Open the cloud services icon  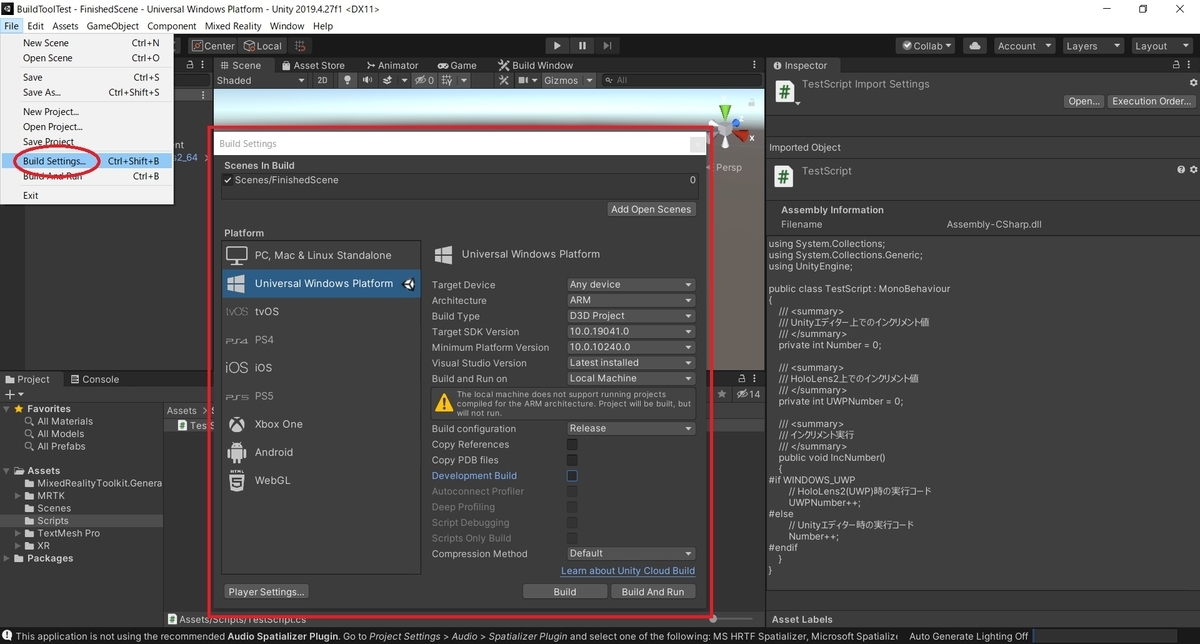(976, 46)
